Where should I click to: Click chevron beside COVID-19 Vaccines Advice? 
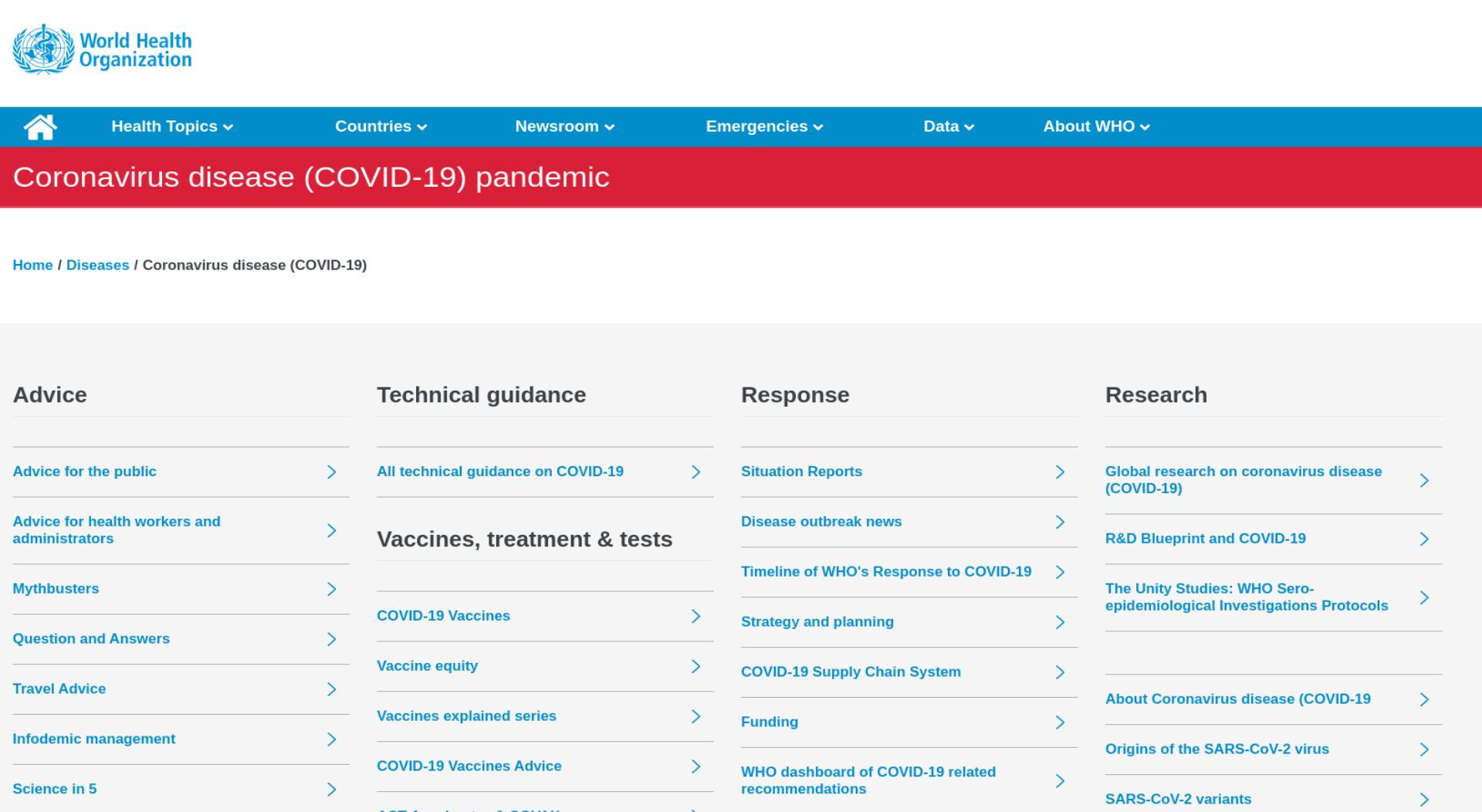pos(695,766)
